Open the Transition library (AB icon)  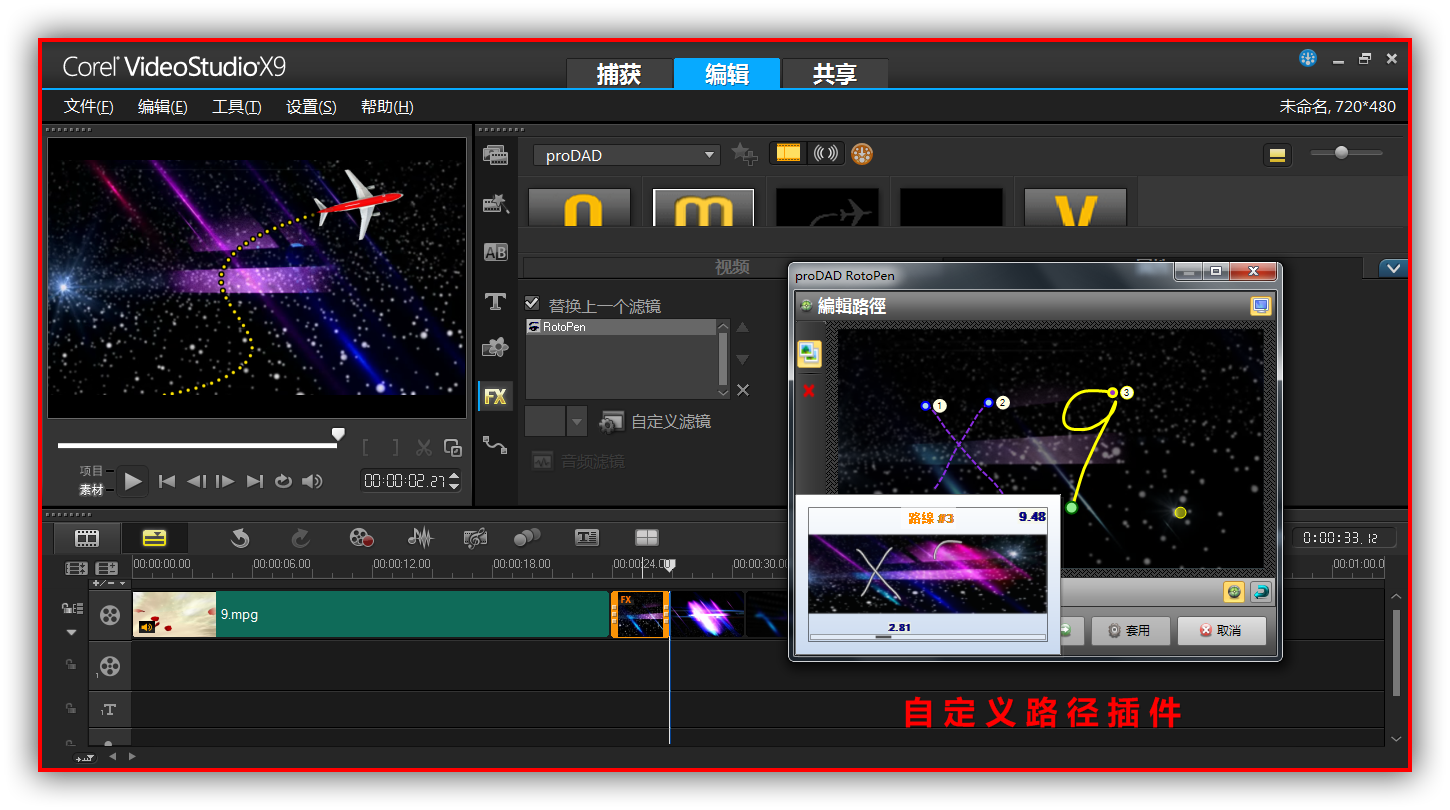pyautogui.click(x=495, y=252)
